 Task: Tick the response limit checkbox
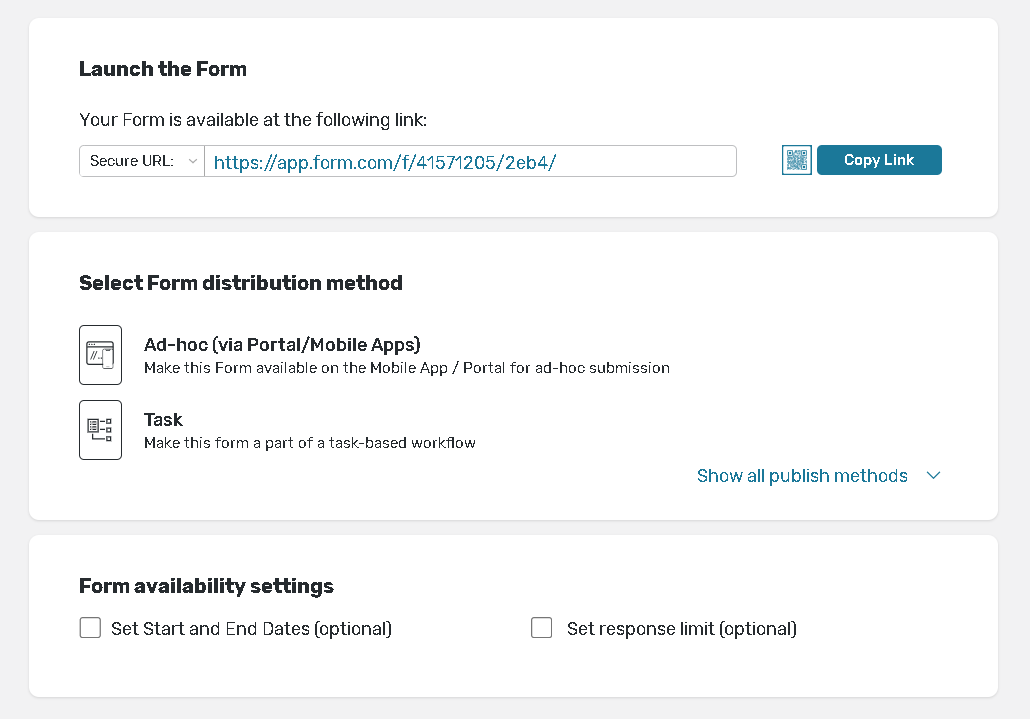tap(542, 628)
